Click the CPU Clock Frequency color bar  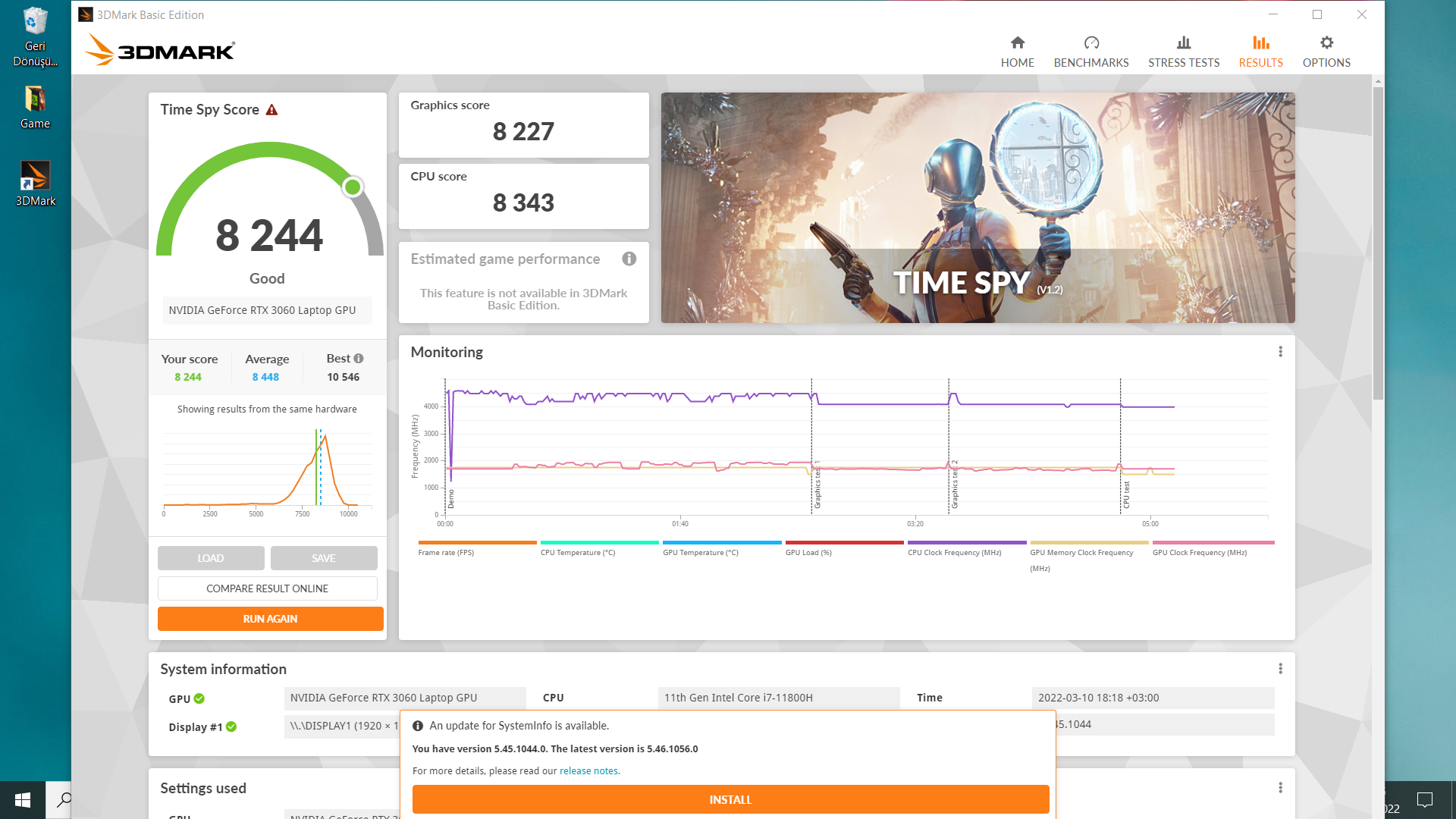[x=966, y=543]
